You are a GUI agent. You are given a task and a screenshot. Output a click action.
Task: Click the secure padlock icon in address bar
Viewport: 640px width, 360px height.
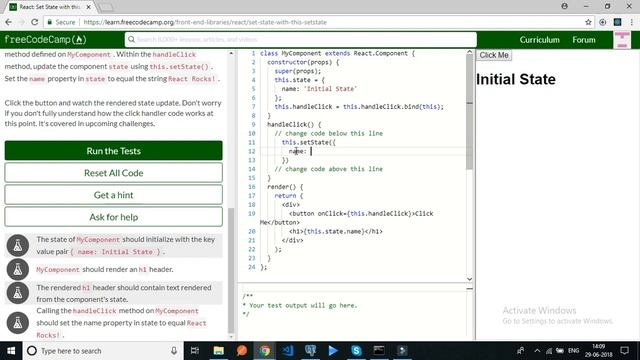(x=49, y=22)
